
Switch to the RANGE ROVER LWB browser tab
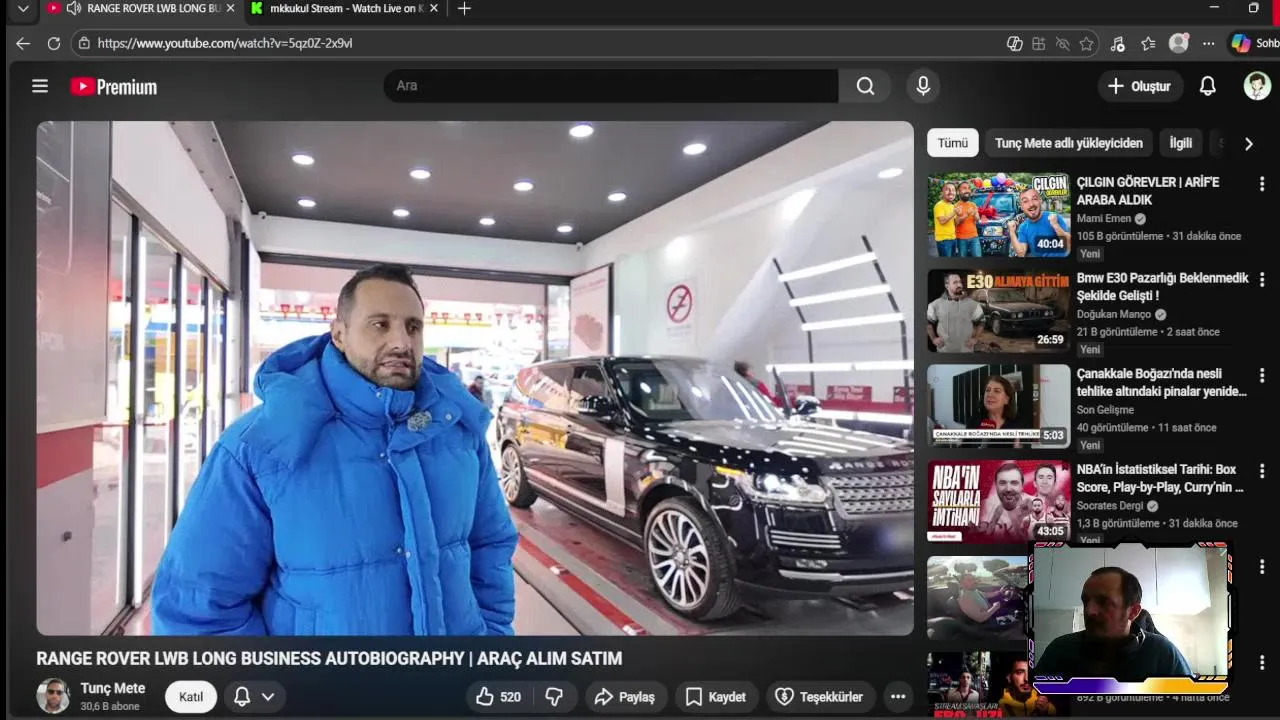[141, 8]
